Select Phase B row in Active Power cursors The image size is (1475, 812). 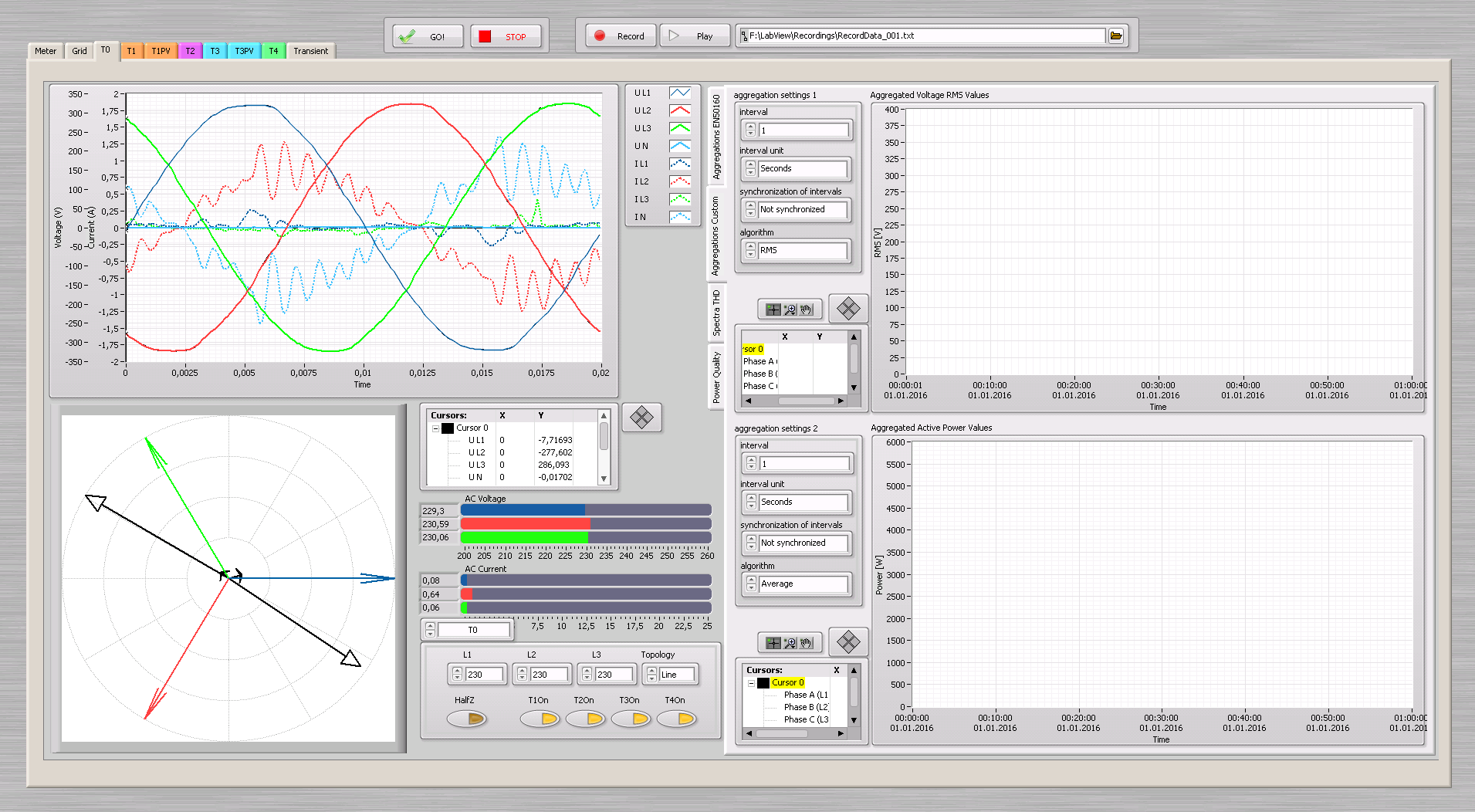(806, 707)
